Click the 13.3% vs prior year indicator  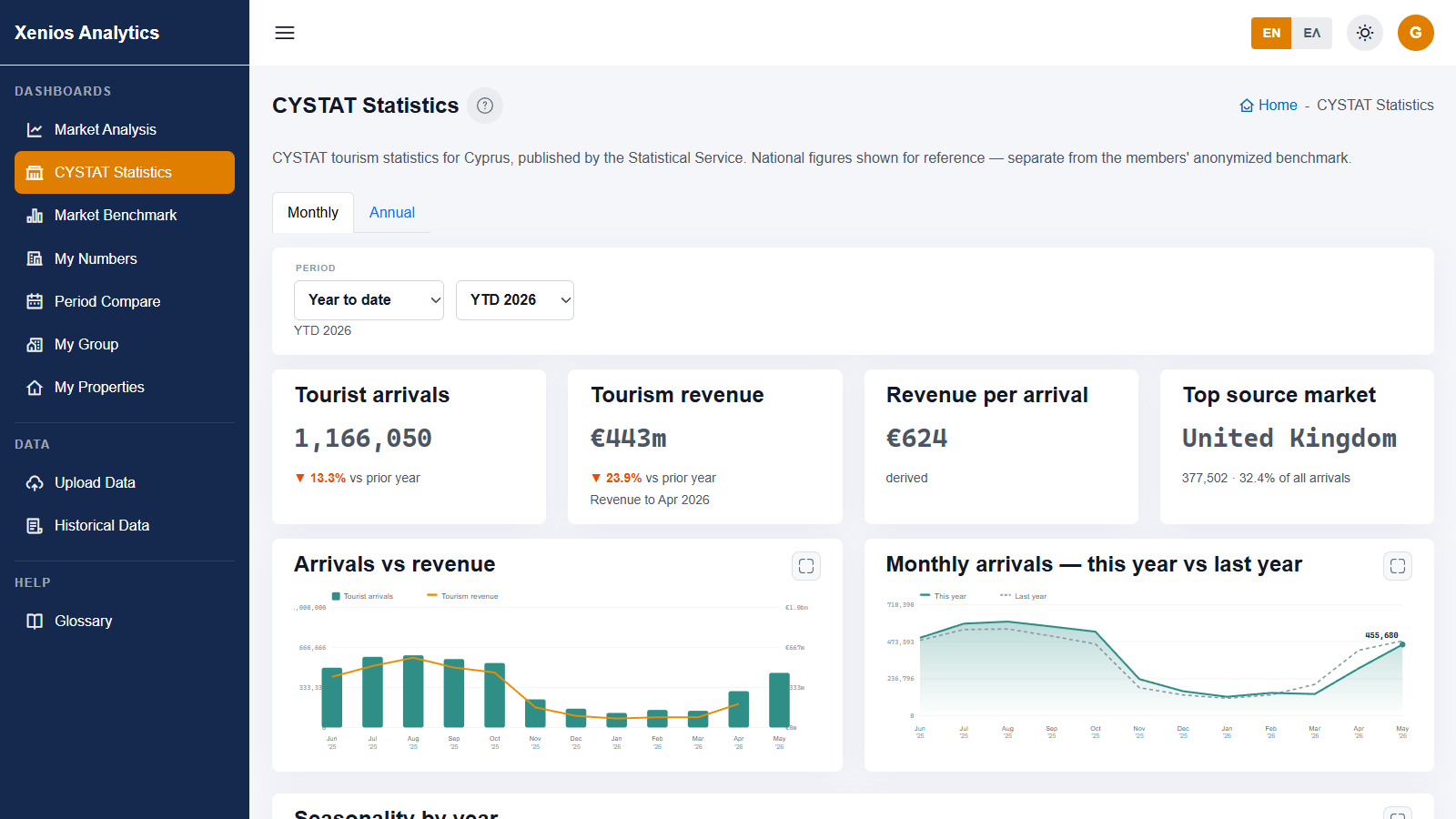(x=358, y=478)
